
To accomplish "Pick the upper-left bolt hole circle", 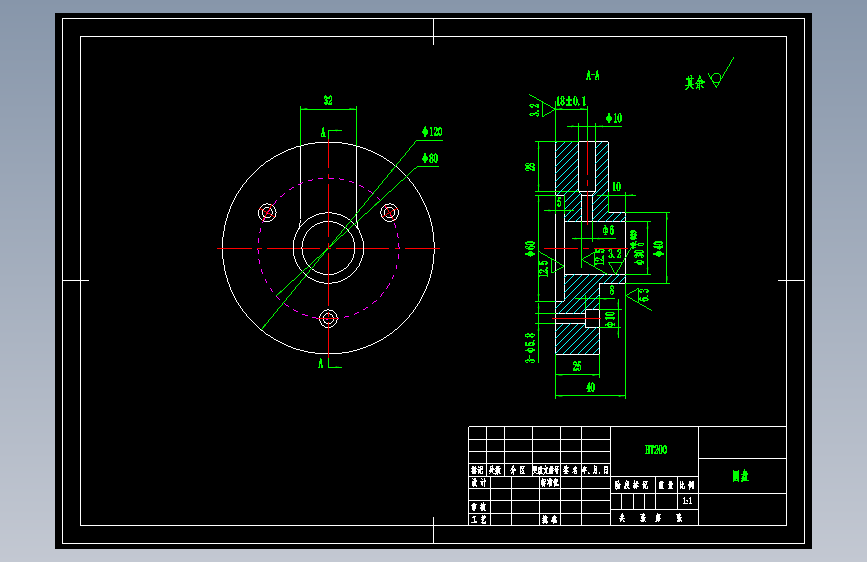I will pyautogui.click(x=267, y=212).
